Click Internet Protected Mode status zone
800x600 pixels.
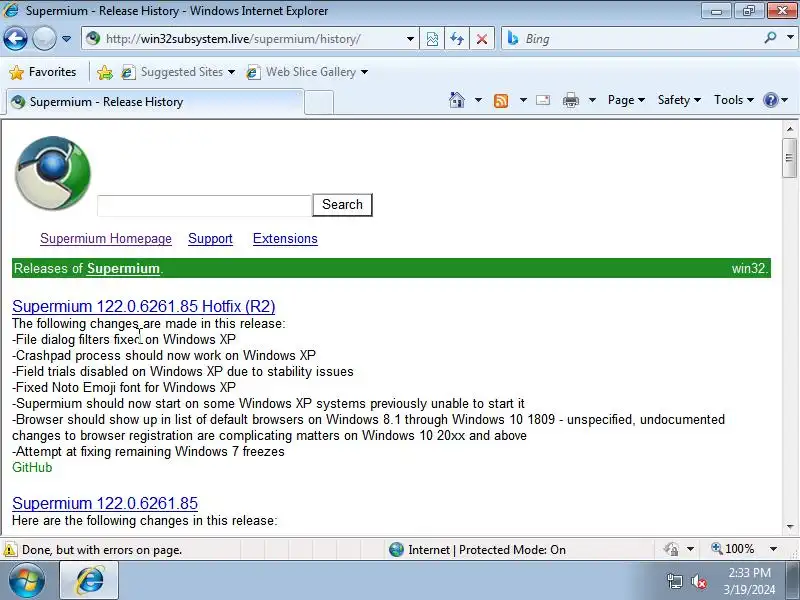click(477, 549)
